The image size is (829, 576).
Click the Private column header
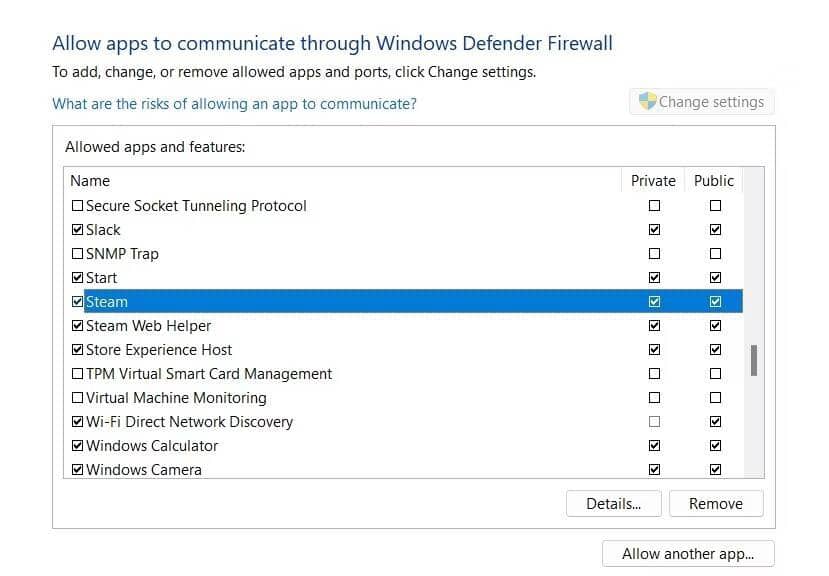(653, 181)
